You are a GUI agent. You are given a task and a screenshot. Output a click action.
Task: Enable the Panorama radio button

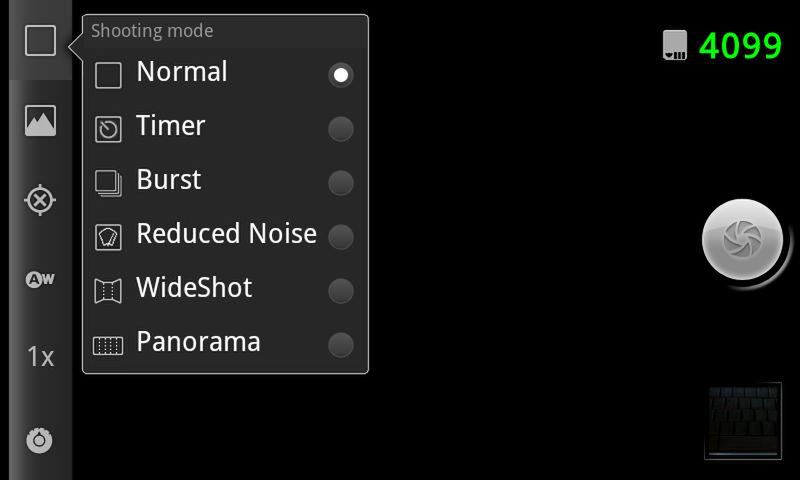click(341, 345)
